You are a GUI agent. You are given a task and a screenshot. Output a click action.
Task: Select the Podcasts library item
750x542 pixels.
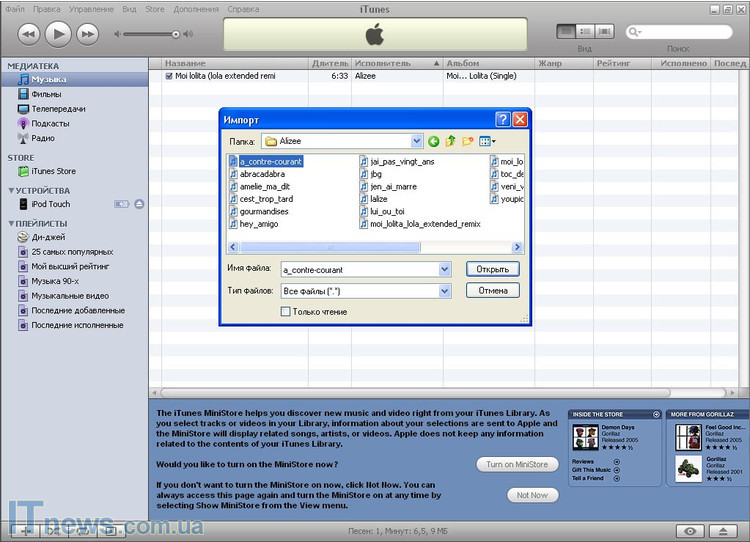click(x=49, y=124)
